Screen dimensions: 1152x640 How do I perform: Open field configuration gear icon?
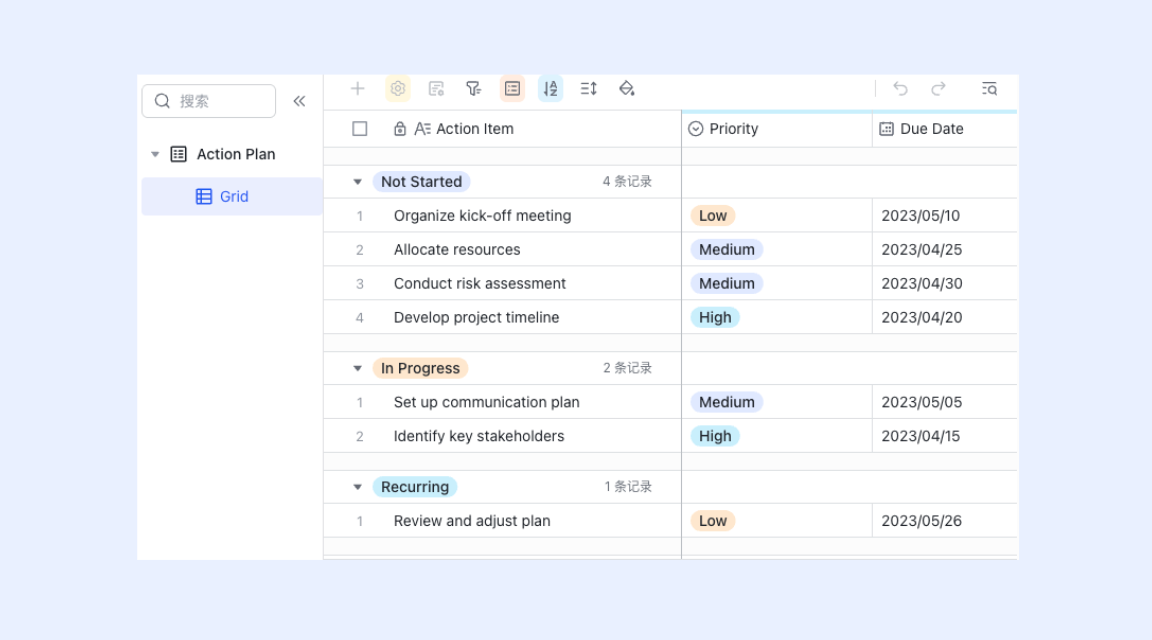click(397, 89)
